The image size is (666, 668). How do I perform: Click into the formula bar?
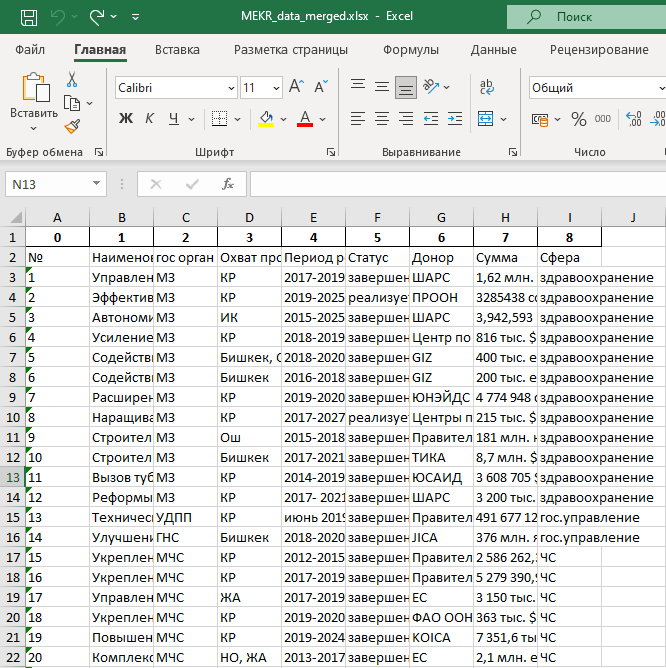click(458, 184)
